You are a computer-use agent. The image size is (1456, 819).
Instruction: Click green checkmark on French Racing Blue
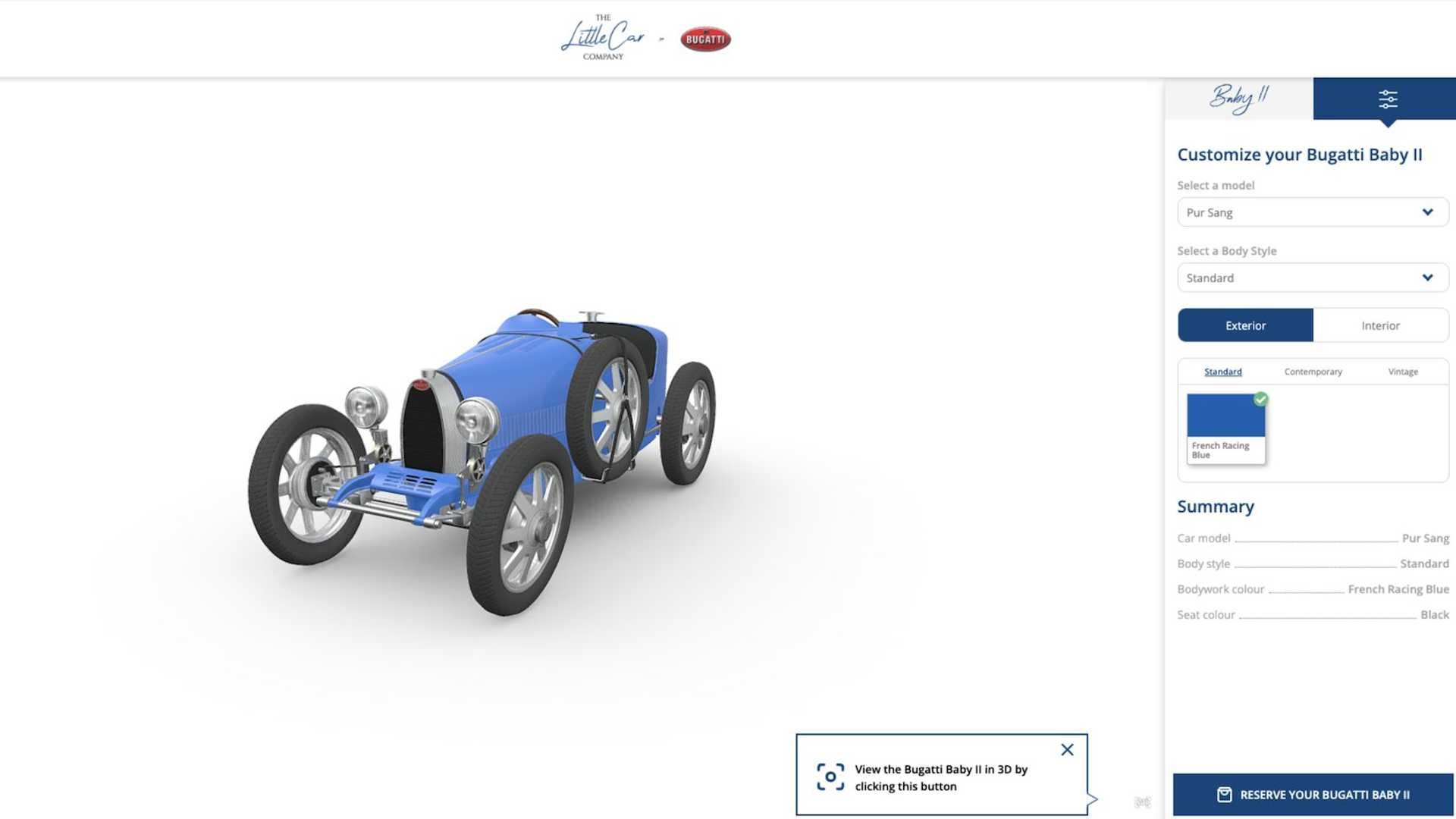[x=1260, y=400]
